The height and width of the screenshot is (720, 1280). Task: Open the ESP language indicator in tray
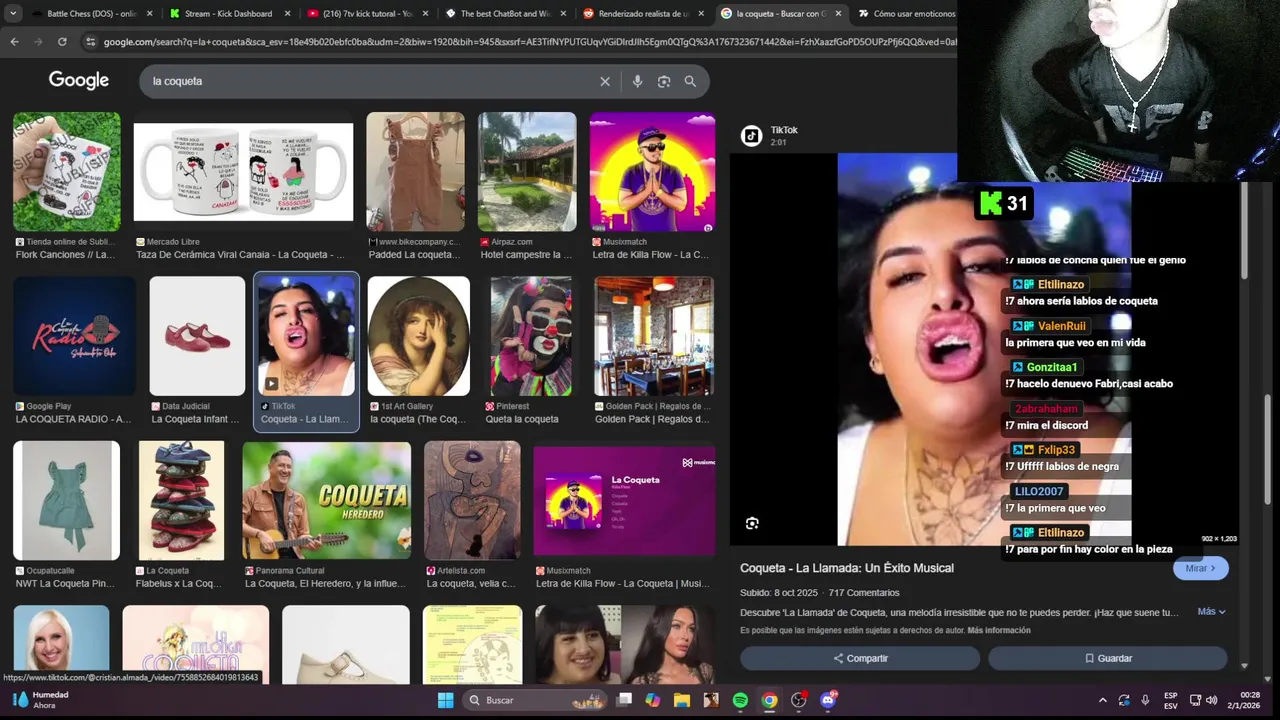[1170, 700]
